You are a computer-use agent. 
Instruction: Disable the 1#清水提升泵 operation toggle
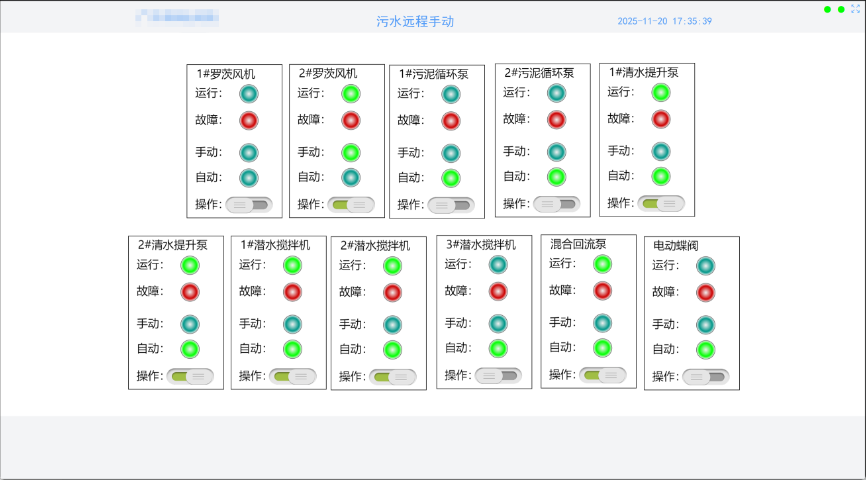click(x=661, y=203)
